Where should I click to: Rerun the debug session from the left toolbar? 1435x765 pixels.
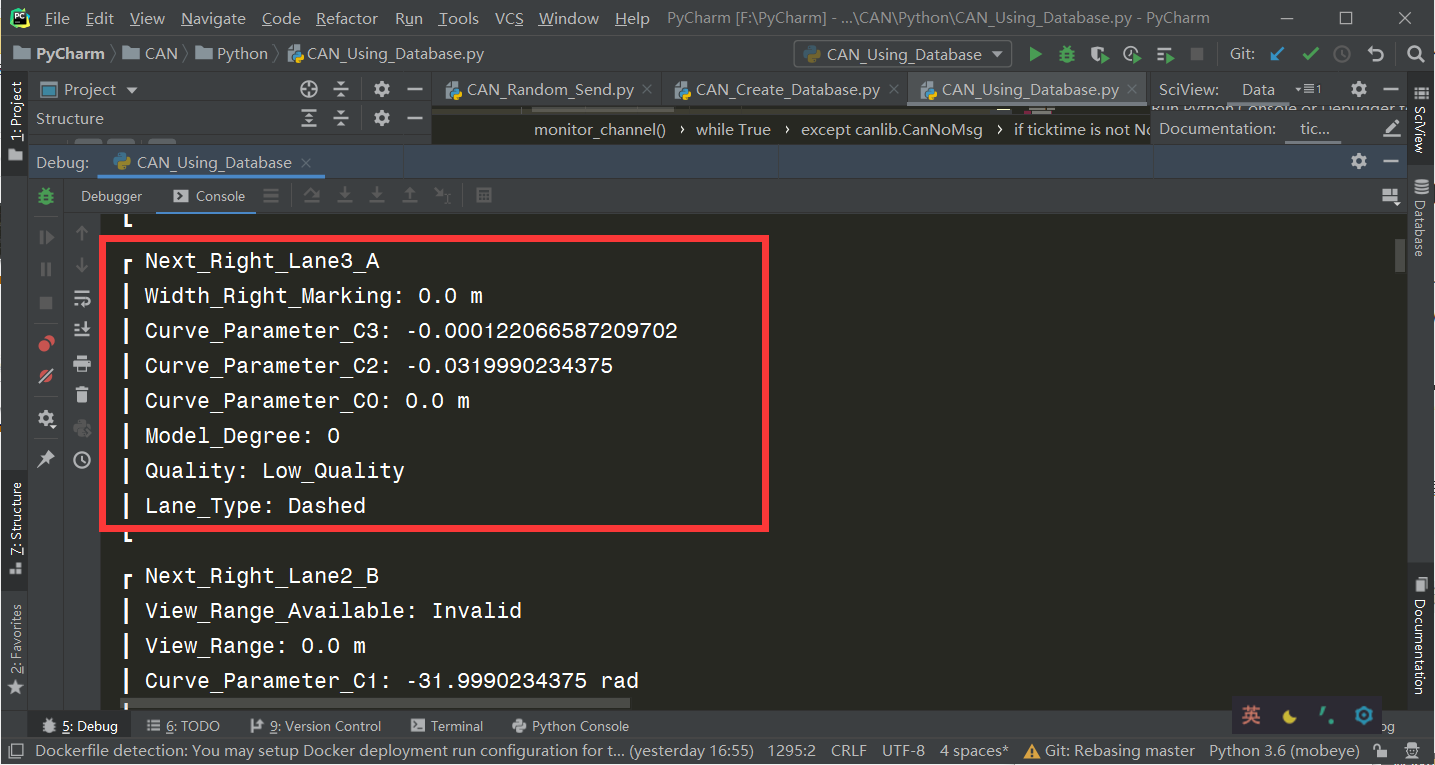point(46,196)
